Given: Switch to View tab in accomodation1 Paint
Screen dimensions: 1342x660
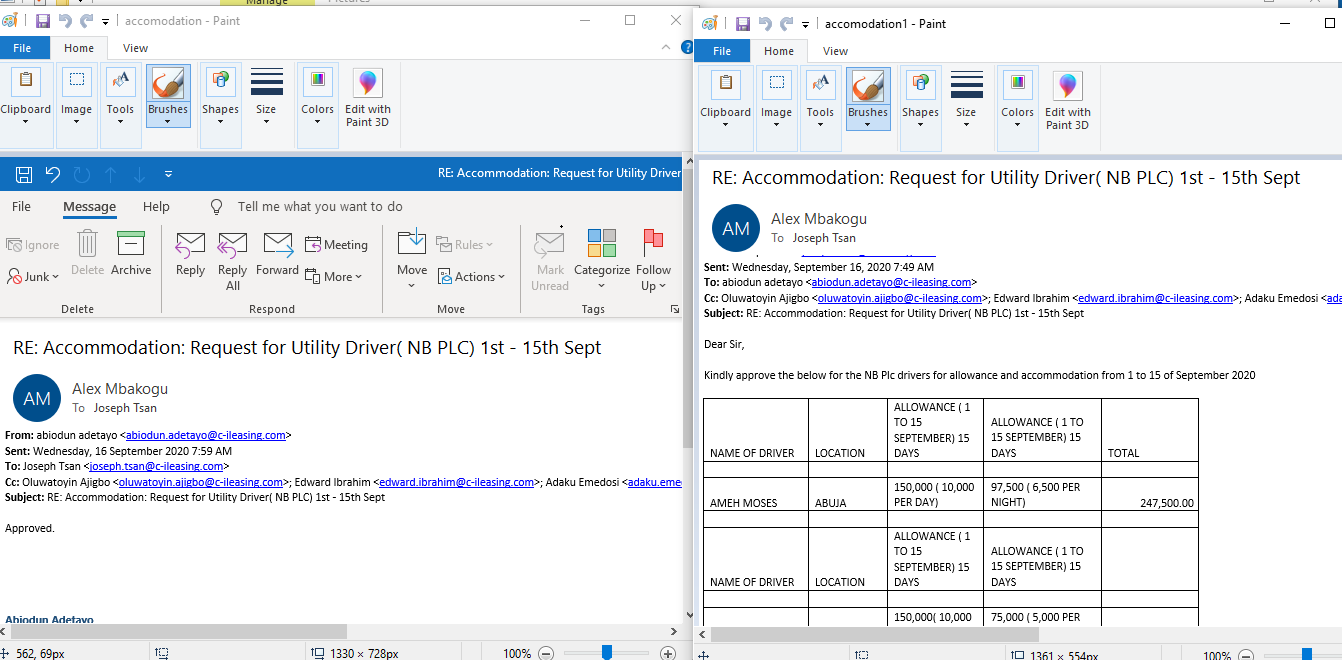Looking at the screenshot, I should 835,51.
